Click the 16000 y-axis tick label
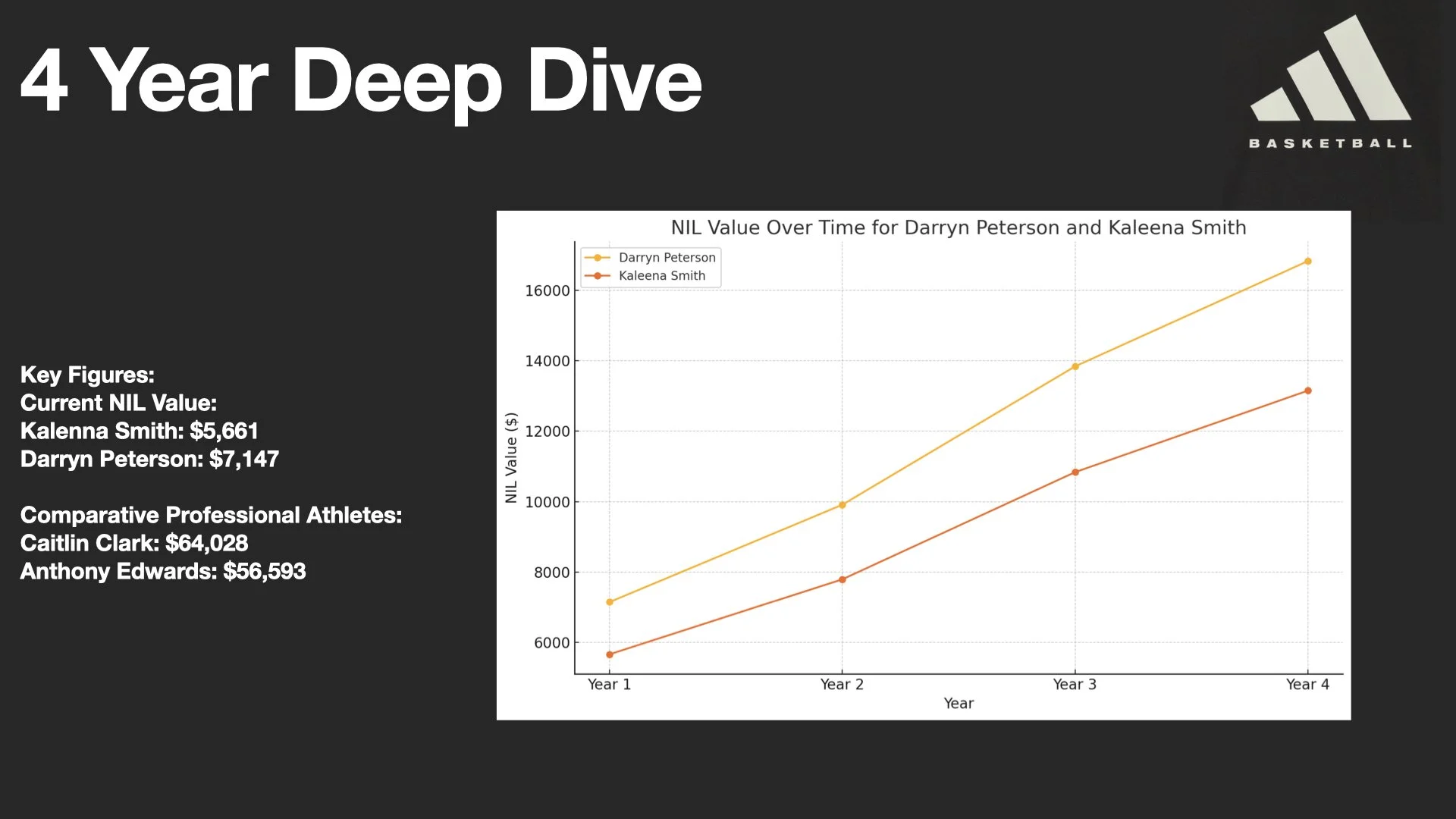This screenshot has height=819, width=1456. [547, 291]
